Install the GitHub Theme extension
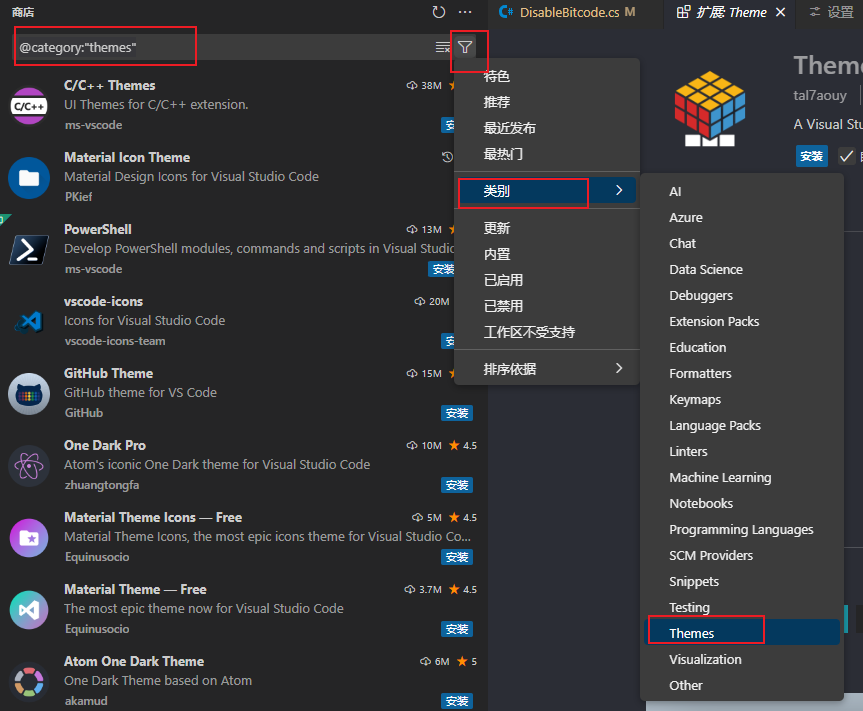Viewport: 863px width, 711px height. pyautogui.click(x=457, y=413)
